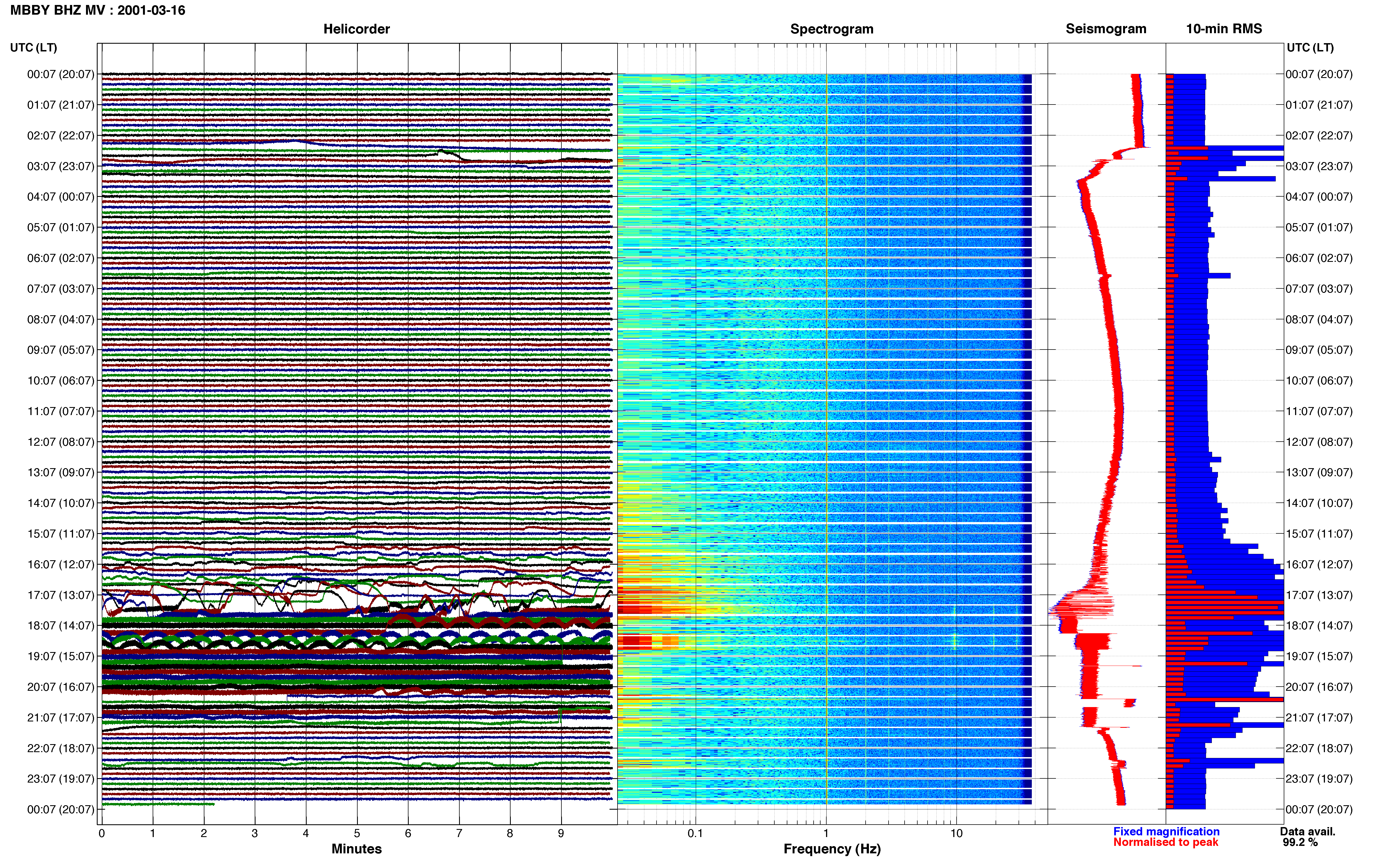Viewport: 1388px width, 868px height.
Task: Click left time label '07:07 (03:07)'
Action: (61, 289)
